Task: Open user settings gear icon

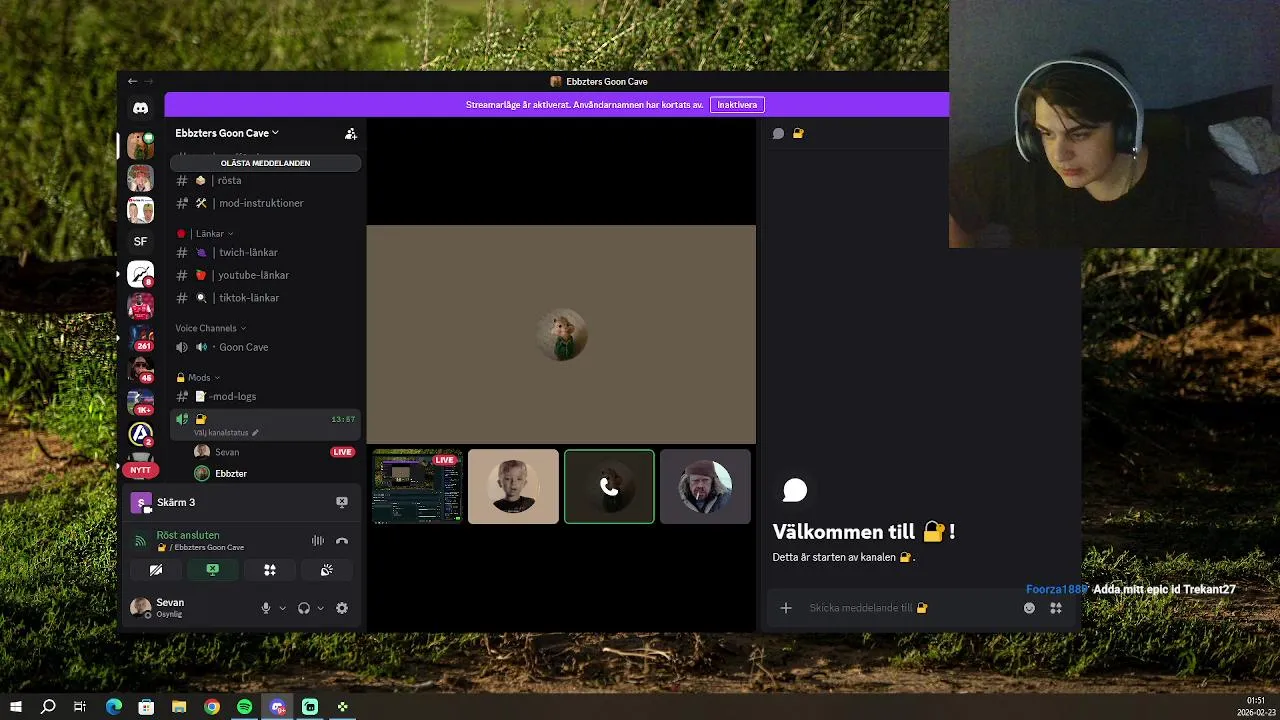Action: (x=342, y=608)
